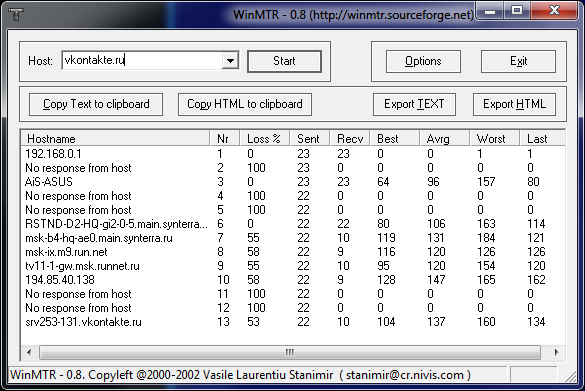Open the Options dialog
Viewport: 585px width, 391px height.
tap(423, 61)
